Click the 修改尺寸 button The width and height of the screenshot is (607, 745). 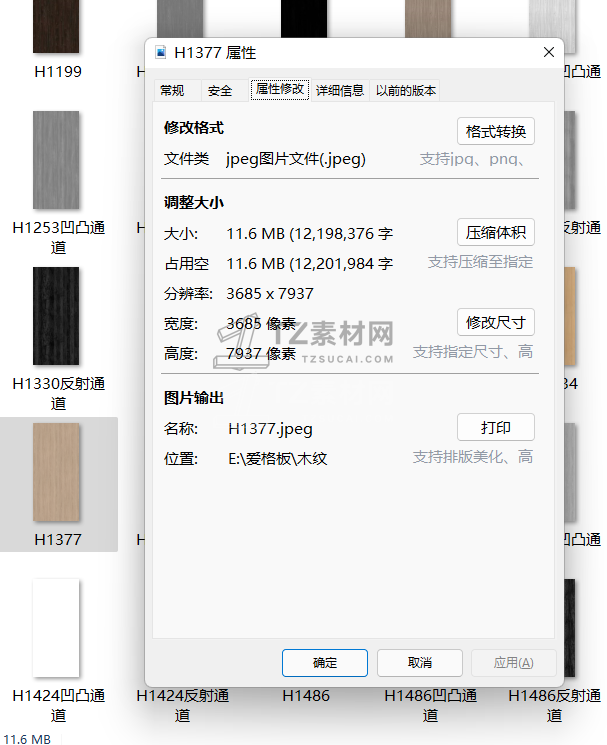(x=495, y=322)
